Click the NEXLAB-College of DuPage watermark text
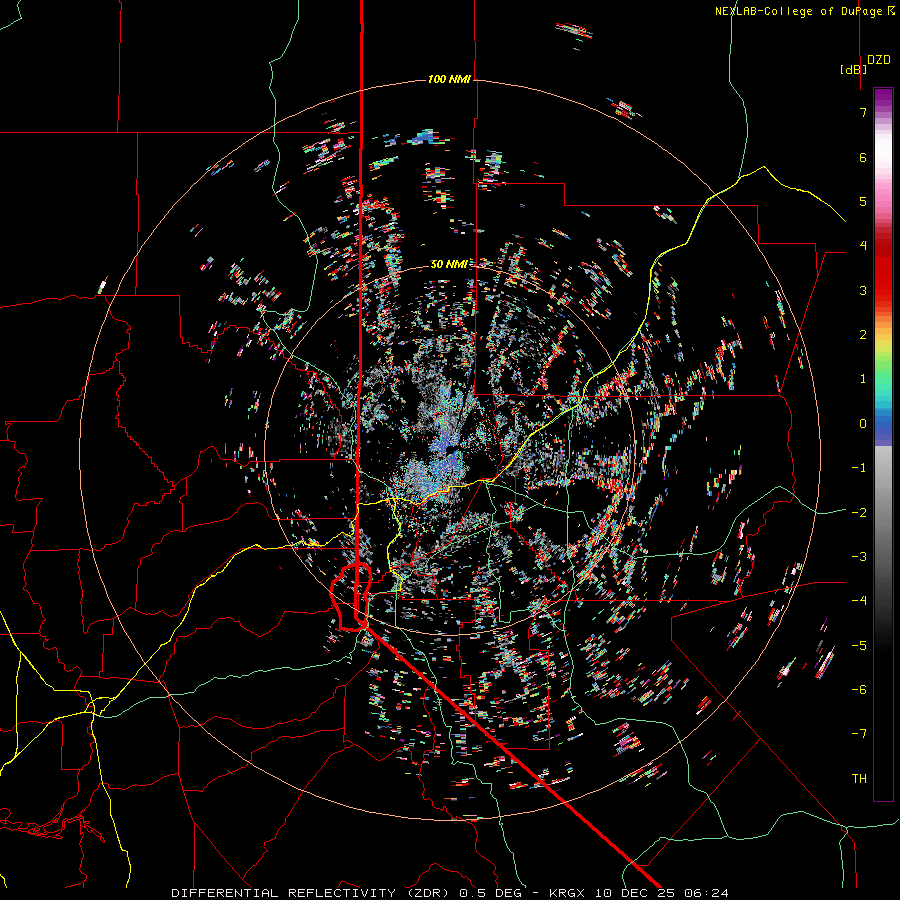Viewport: 900px width, 900px height. coord(804,11)
